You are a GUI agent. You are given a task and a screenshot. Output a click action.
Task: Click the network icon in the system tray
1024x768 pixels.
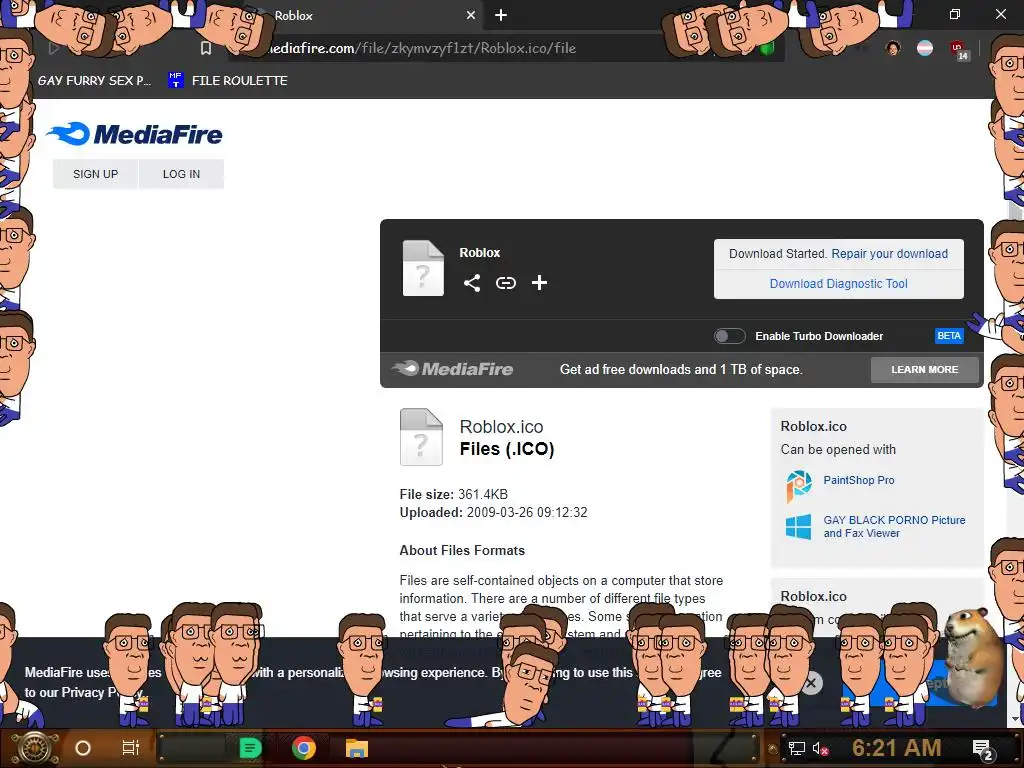[797, 748]
